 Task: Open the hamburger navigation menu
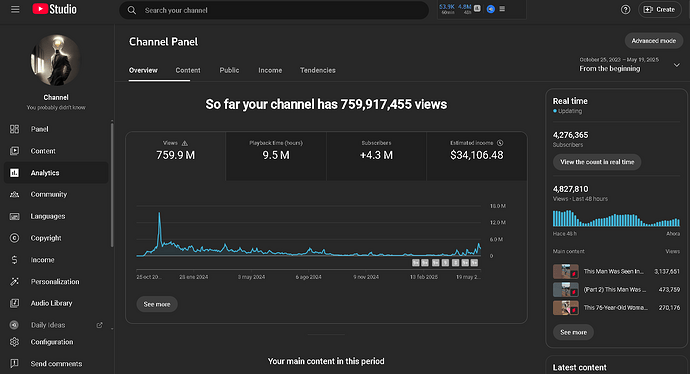coord(15,9)
